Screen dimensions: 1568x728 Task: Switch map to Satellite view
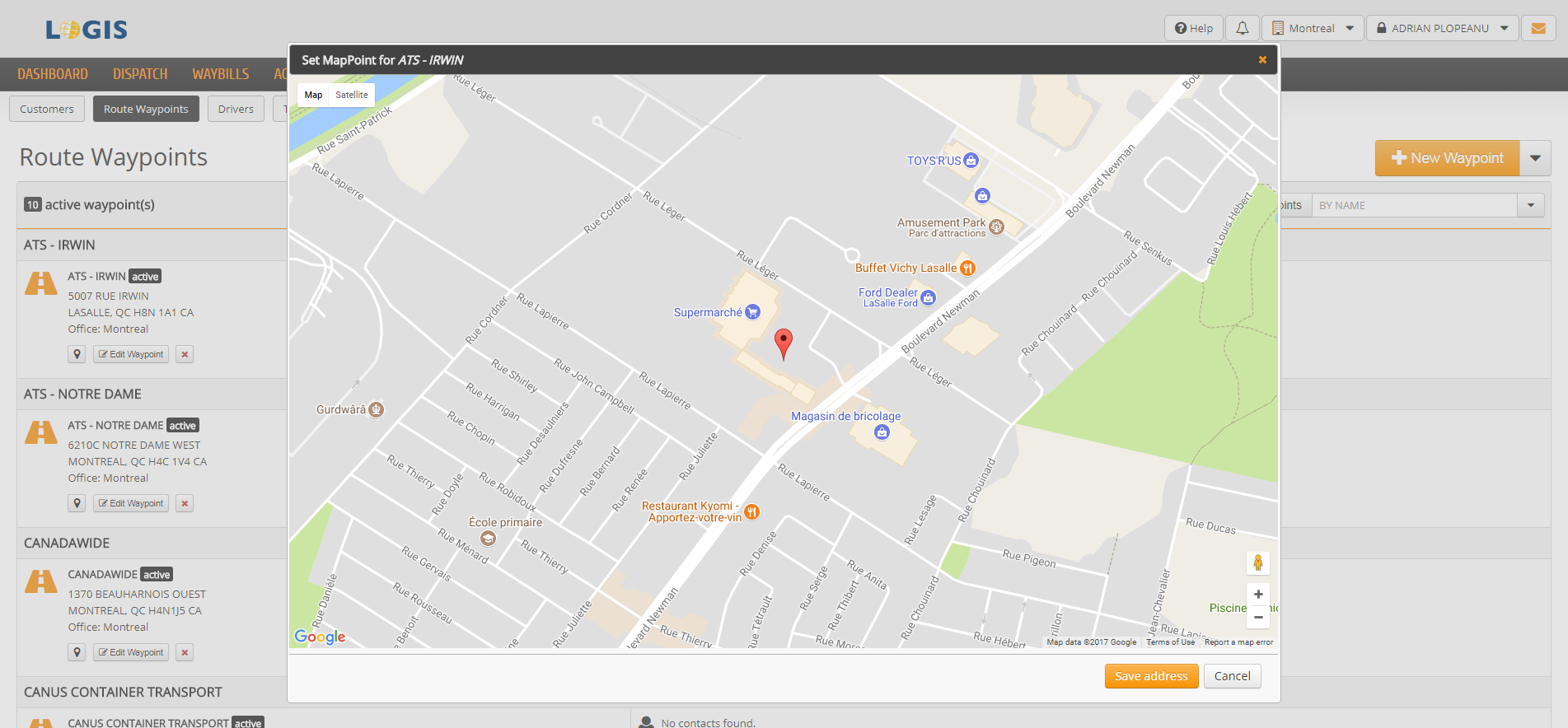tap(352, 95)
